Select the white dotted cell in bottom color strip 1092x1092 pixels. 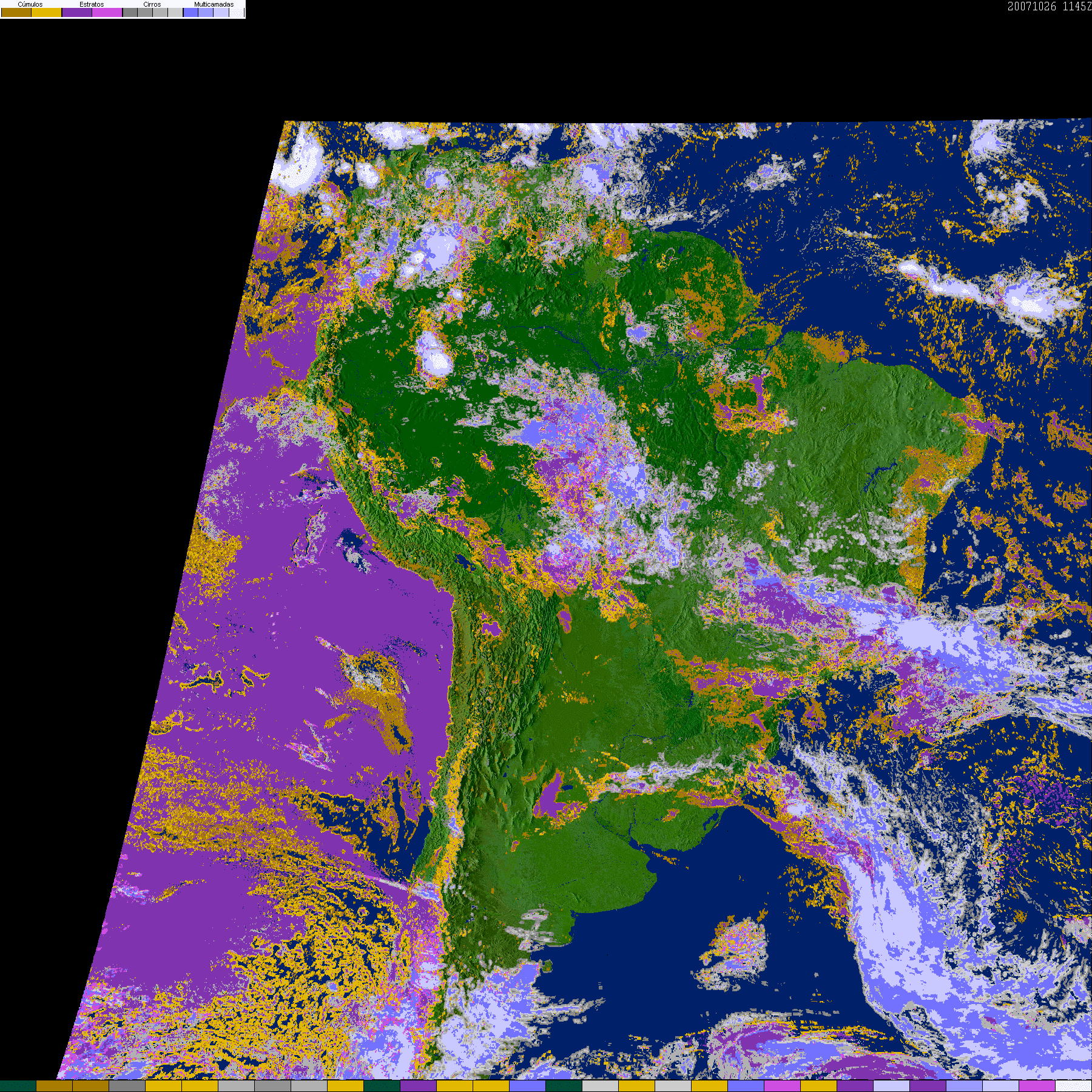[1074, 1086]
